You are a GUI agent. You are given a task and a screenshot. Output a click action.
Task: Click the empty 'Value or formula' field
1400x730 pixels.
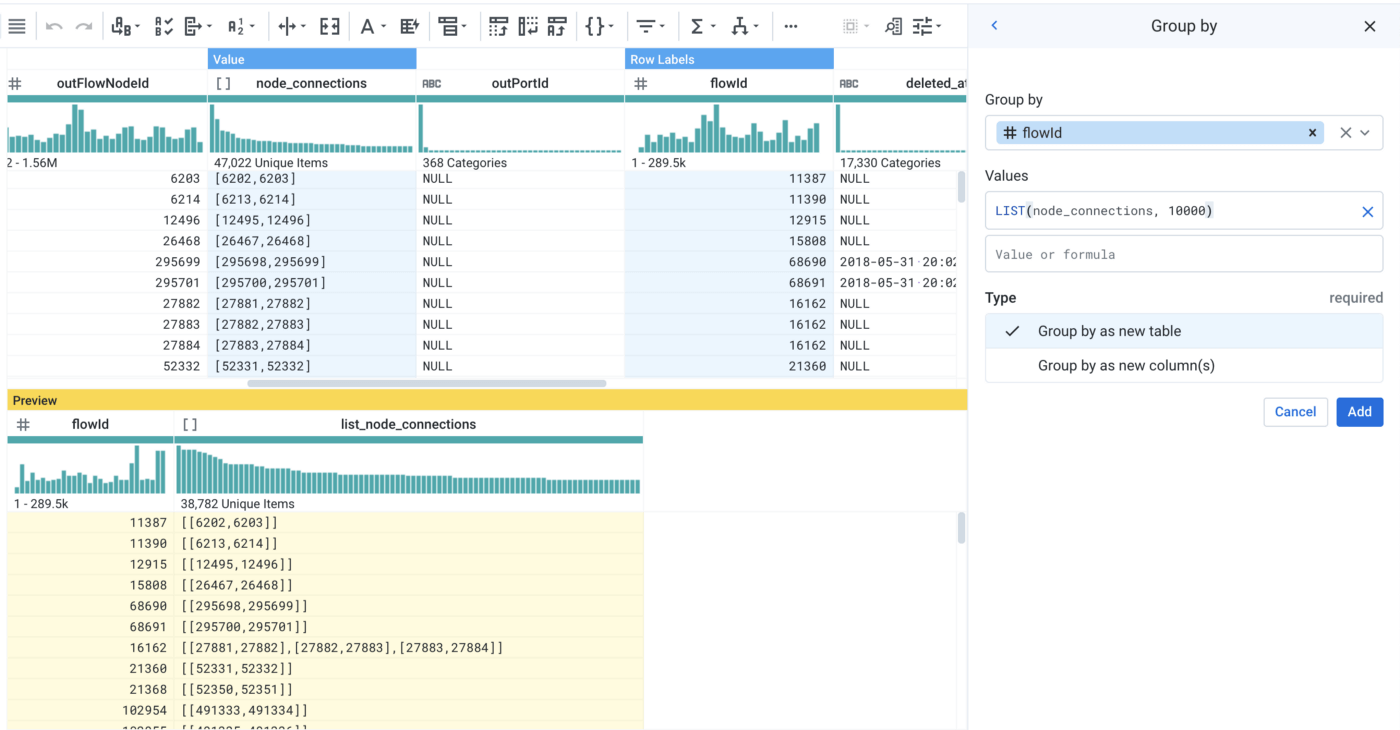(1184, 254)
